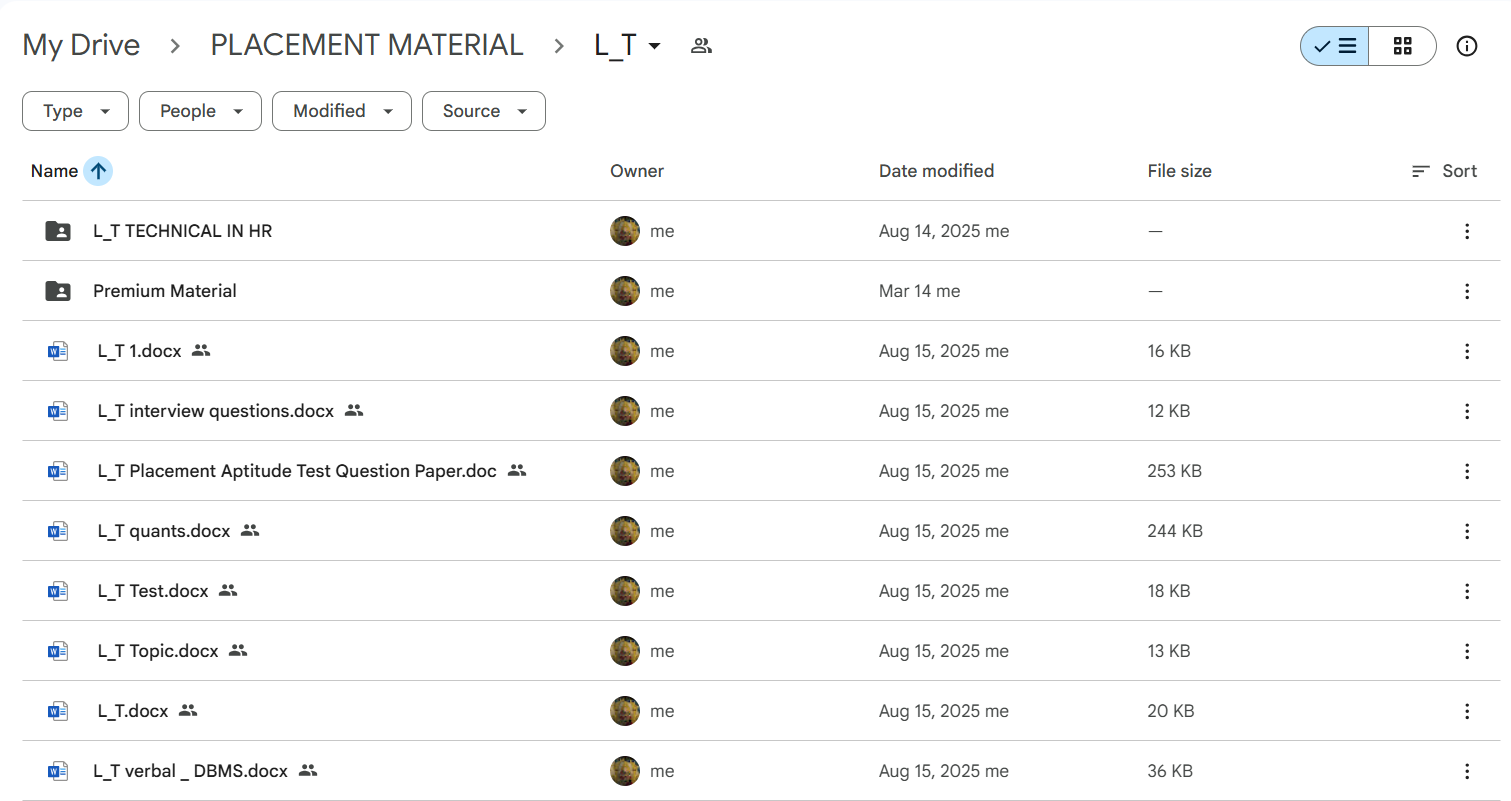Screen dimensions: 1511x801
Task: Select the file L_T Test.docx
Action: click(x=153, y=591)
